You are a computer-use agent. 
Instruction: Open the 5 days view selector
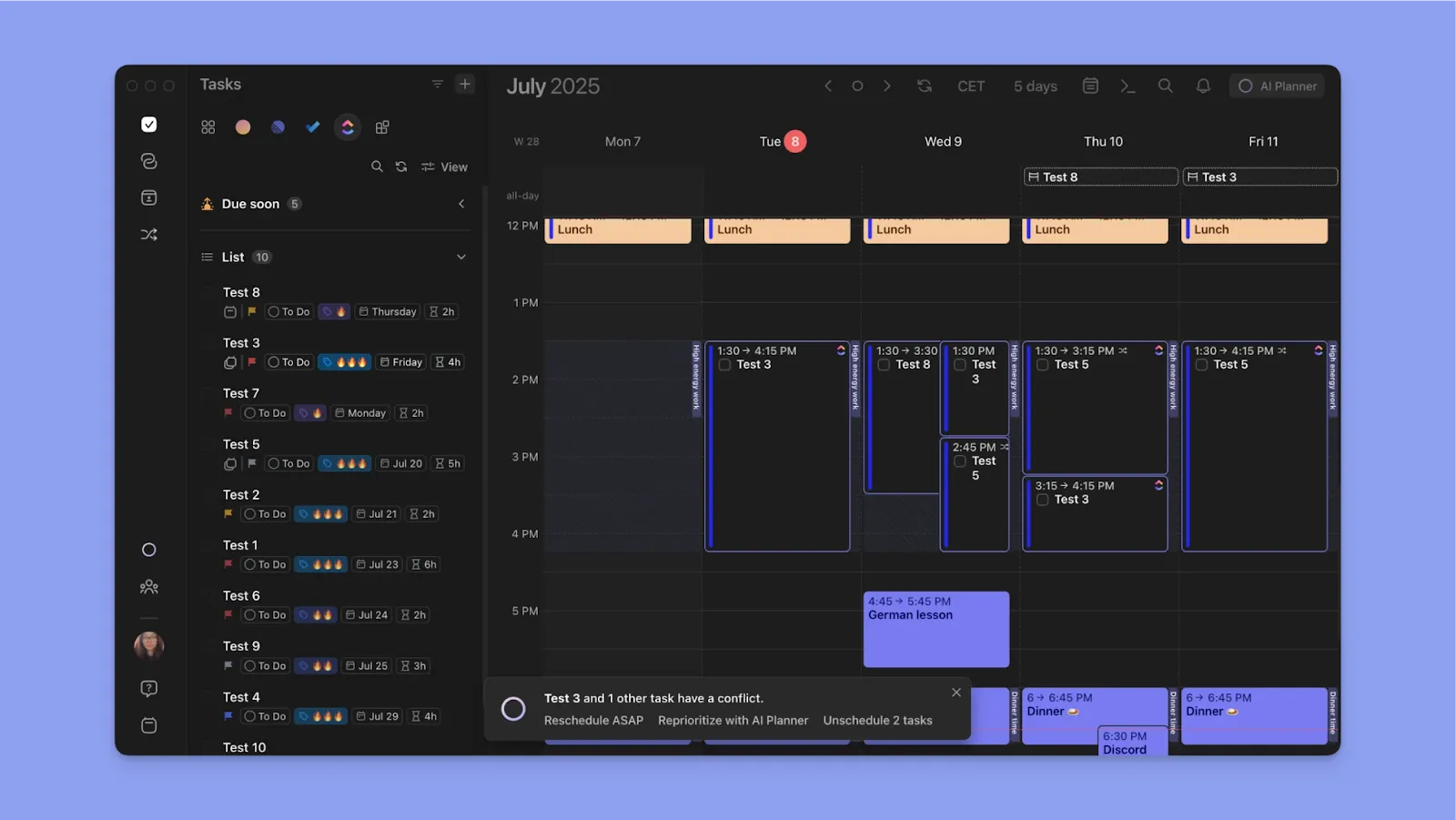pyautogui.click(x=1036, y=86)
